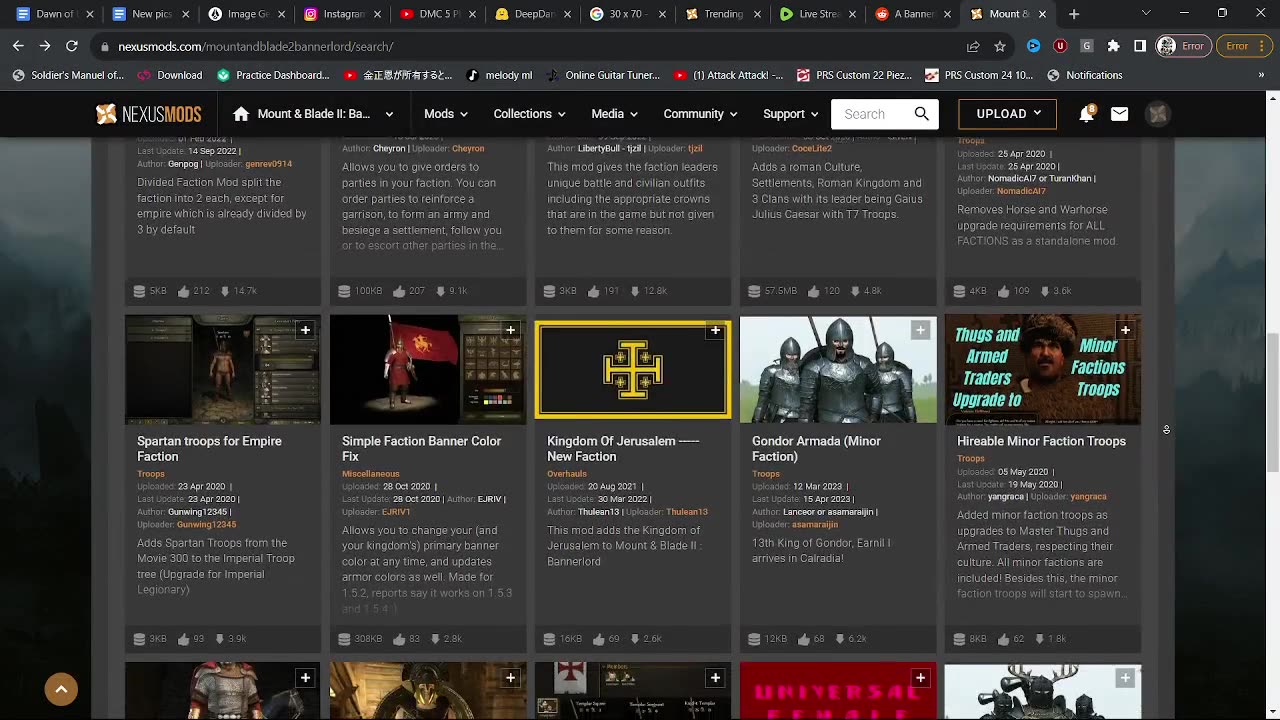Screen dimensions: 1280x720
Task: Open the user avatar menu
Action: (x=1158, y=114)
